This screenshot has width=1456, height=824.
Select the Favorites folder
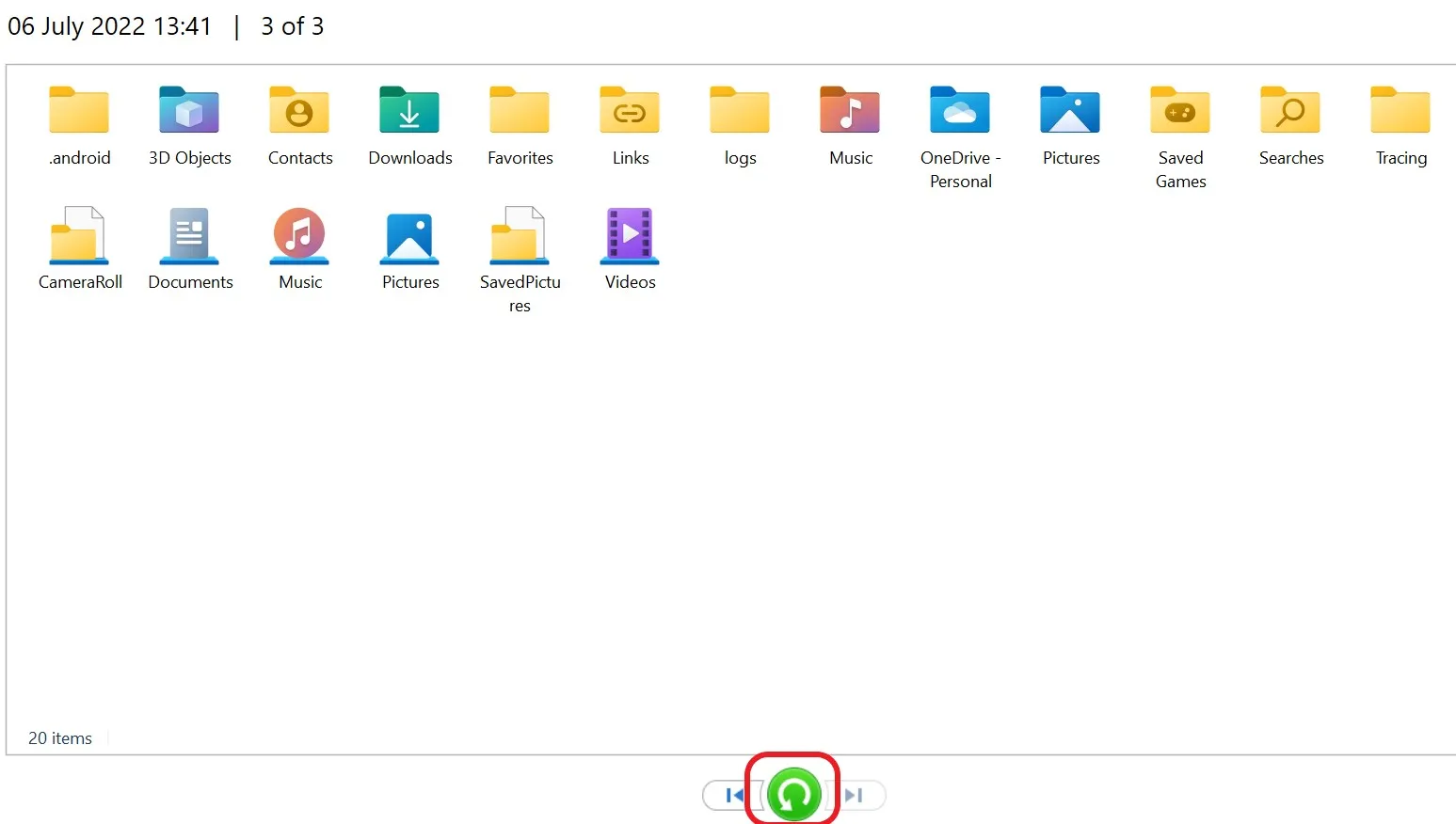point(519,122)
